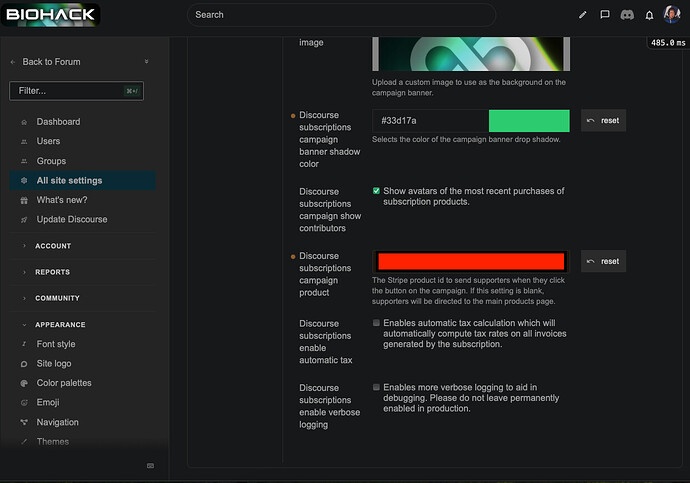This screenshot has width=690, height=483.
Task: Reset the campaign product setting
Action: pyautogui.click(x=603, y=261)
